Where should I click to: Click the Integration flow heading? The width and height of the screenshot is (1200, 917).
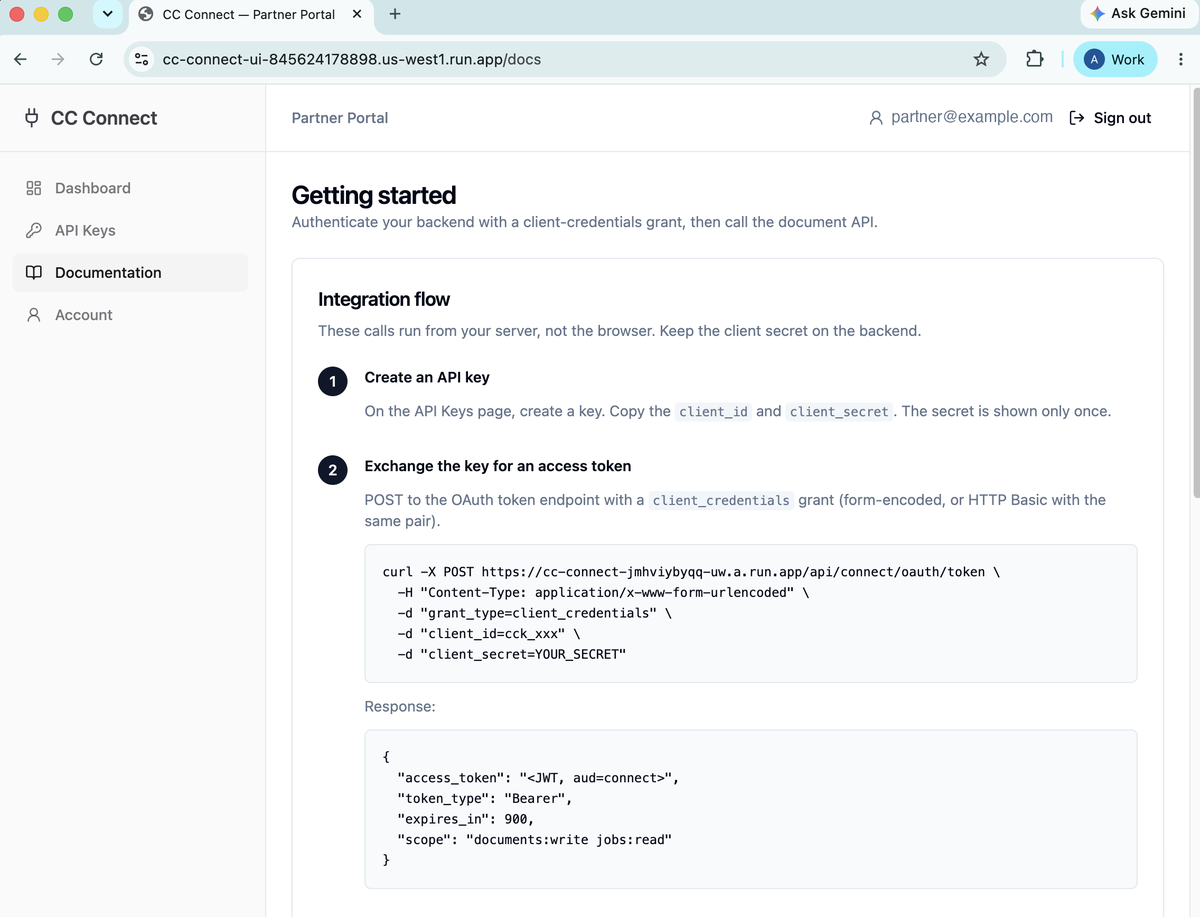coord(384,299)
